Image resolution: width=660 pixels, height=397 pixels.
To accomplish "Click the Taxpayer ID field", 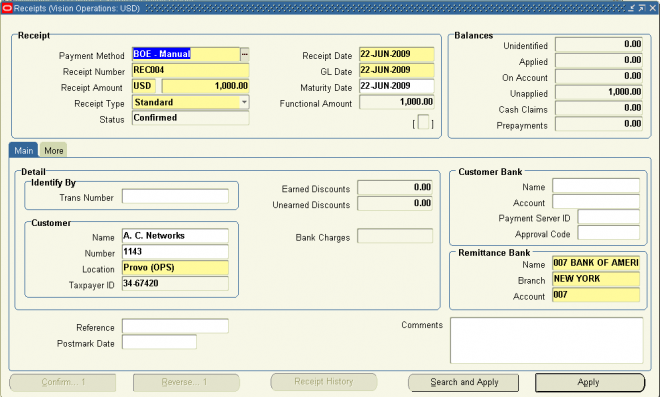I will [175, 284].
